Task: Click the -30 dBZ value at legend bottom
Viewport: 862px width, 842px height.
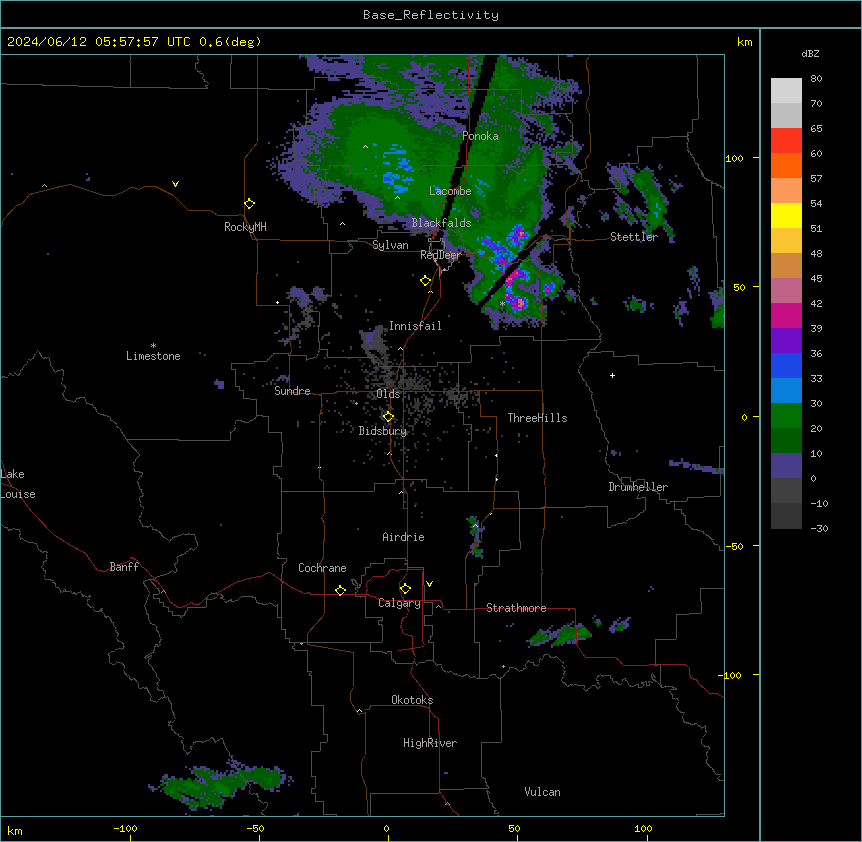Action: point(819,529)
